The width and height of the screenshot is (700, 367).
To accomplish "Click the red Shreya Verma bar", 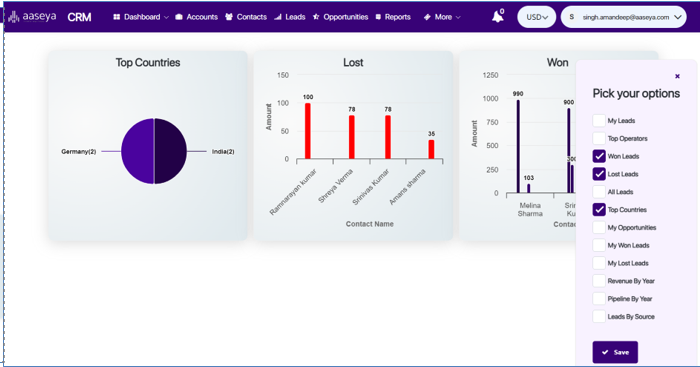I will [352, 137].
